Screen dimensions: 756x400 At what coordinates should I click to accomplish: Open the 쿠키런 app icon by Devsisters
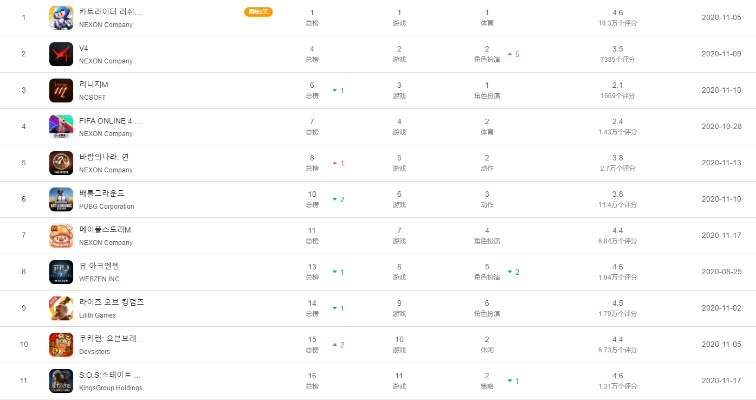(x=60, y=344)
